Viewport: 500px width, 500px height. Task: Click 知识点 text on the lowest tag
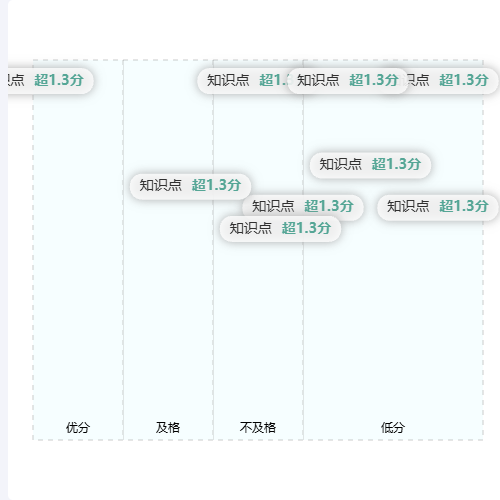(250, 229)
